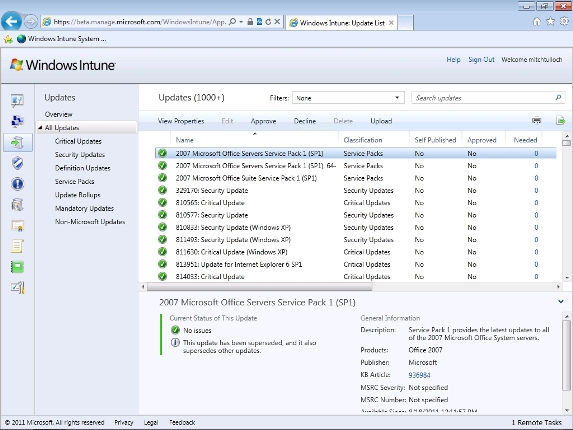Click the export list icon
573x430 pixels.
(x=561, y=121)
